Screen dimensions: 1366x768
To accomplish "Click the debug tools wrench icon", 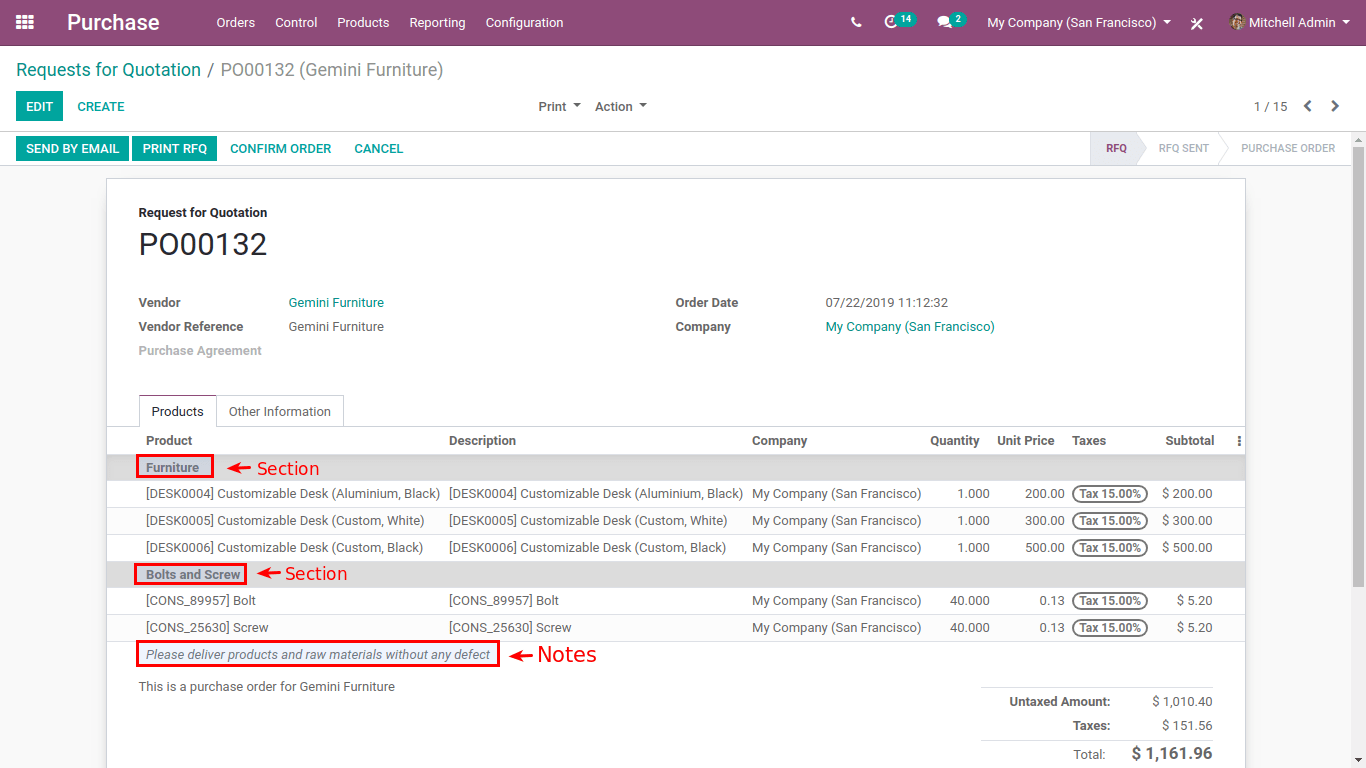I will [x=1197, y=23].
